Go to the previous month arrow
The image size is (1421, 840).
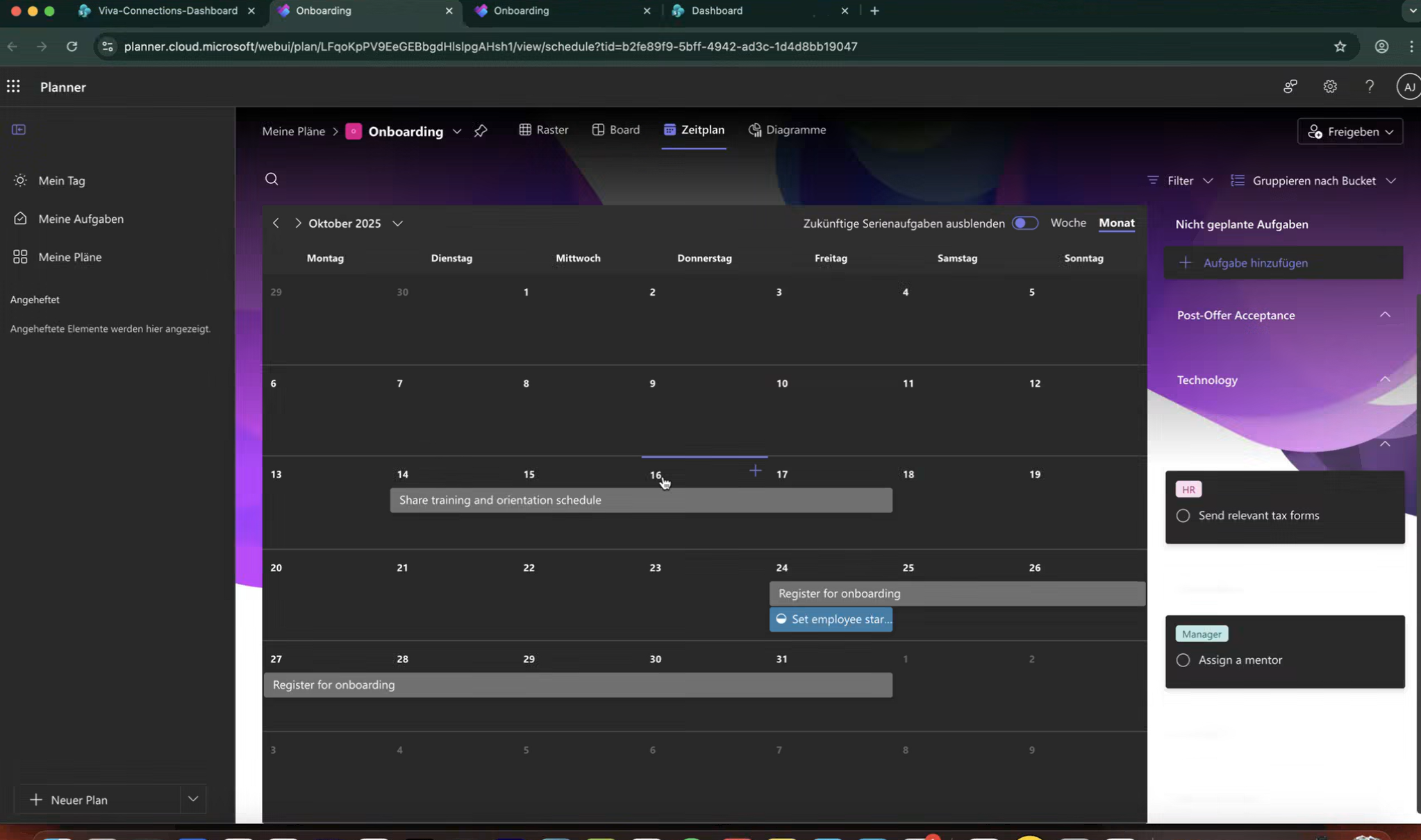tap(276, 223)
